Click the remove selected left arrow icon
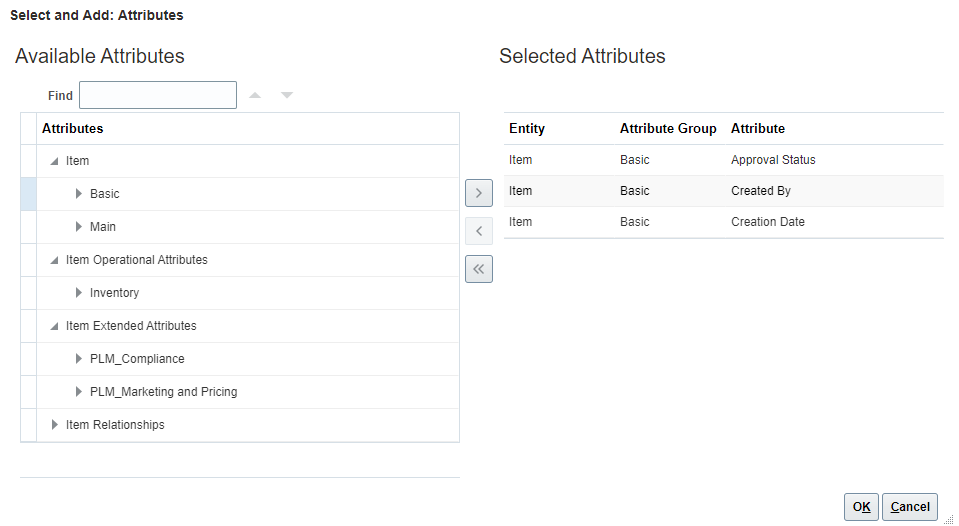 coord(479,231)
